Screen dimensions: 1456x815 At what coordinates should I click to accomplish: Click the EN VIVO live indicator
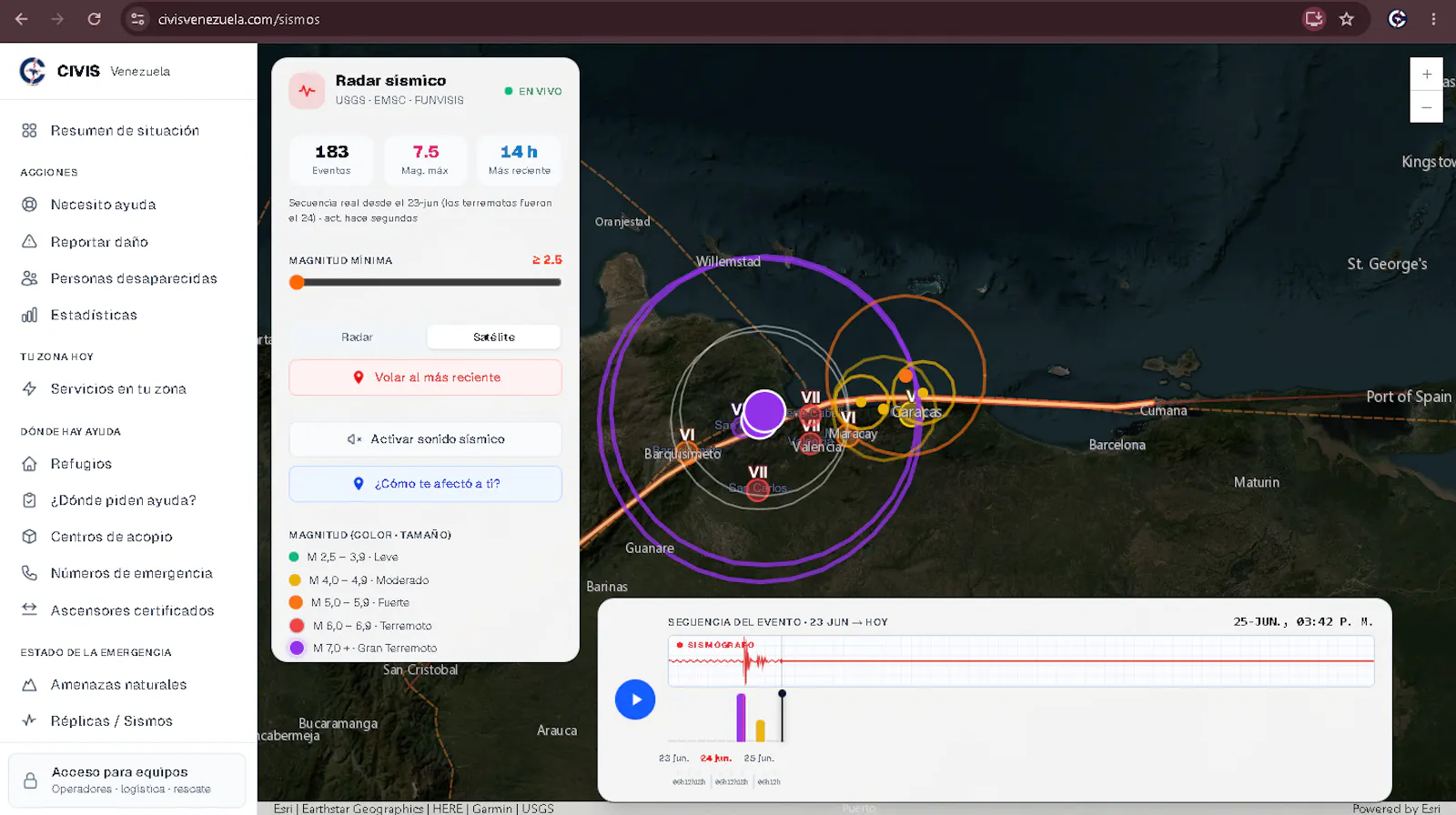point(533,91)
